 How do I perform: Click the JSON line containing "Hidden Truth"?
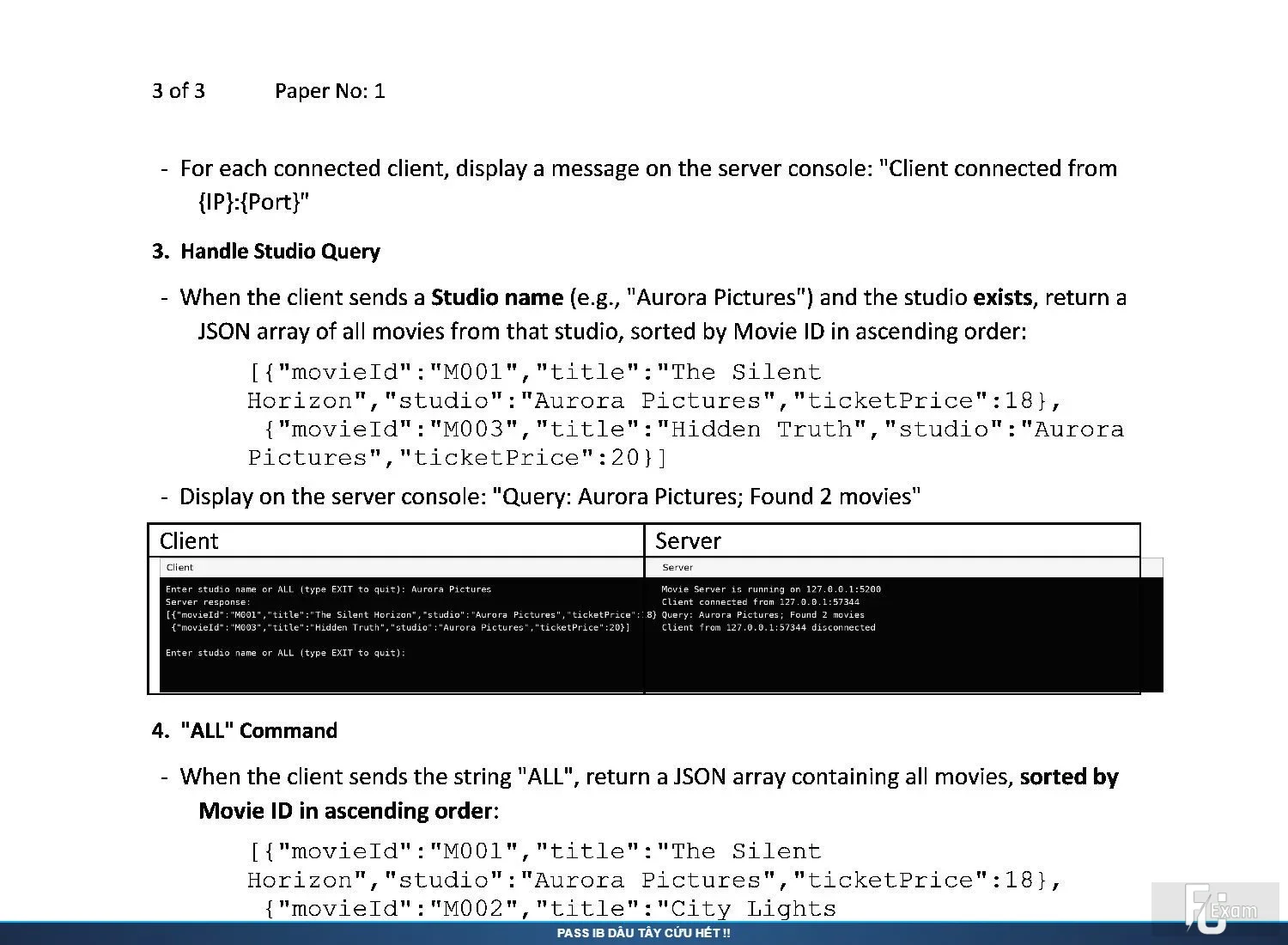pyautogui.click(x=694, y=430)
